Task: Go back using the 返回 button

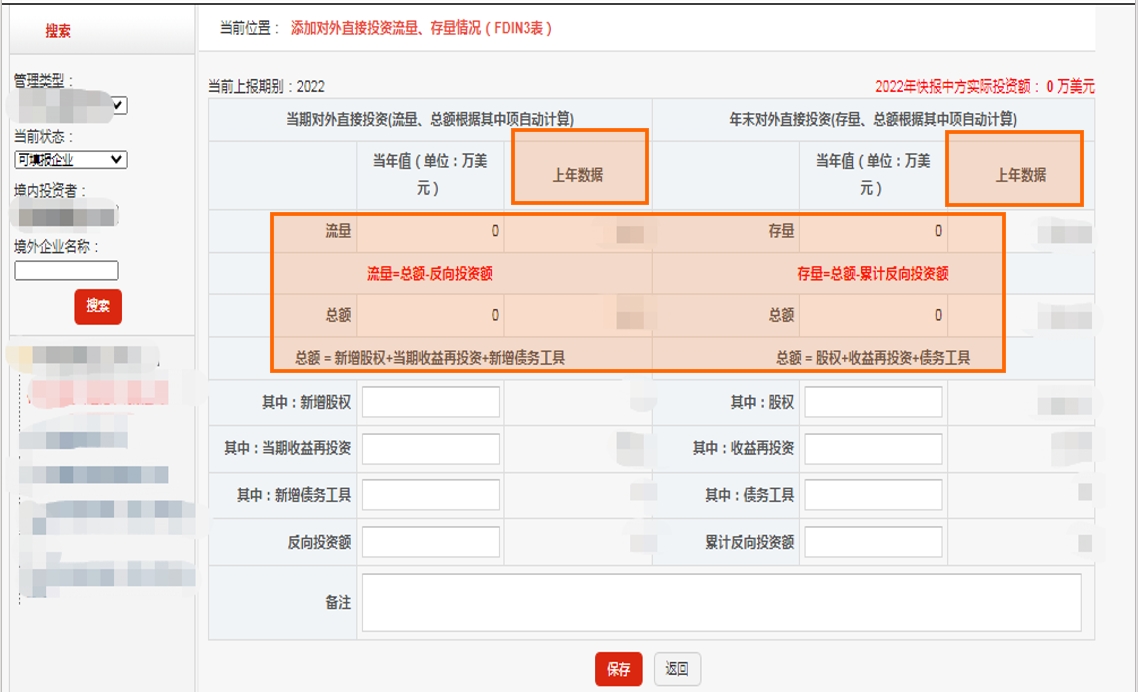Action: (x=677, y=669)
